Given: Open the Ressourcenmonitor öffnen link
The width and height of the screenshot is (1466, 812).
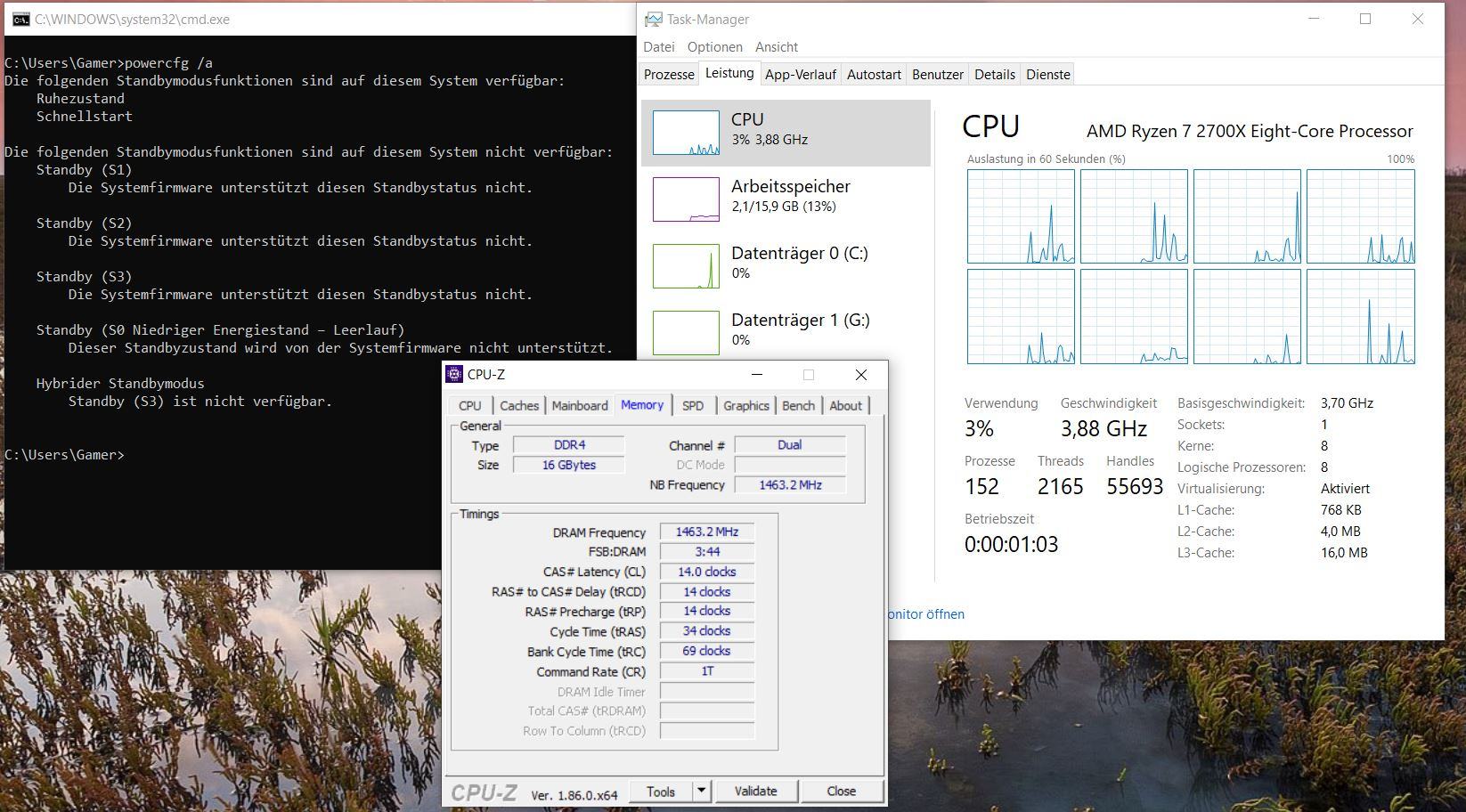Looking at the screenshot, I should pyautogui.click(x=926, y=613).
